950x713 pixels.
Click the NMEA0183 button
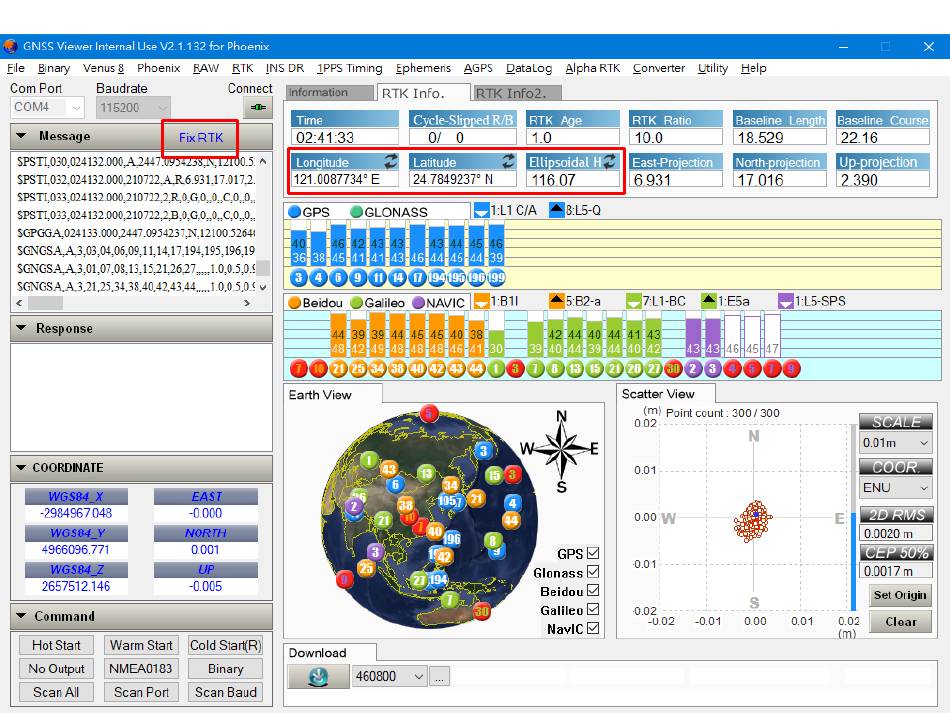(141, 669)
